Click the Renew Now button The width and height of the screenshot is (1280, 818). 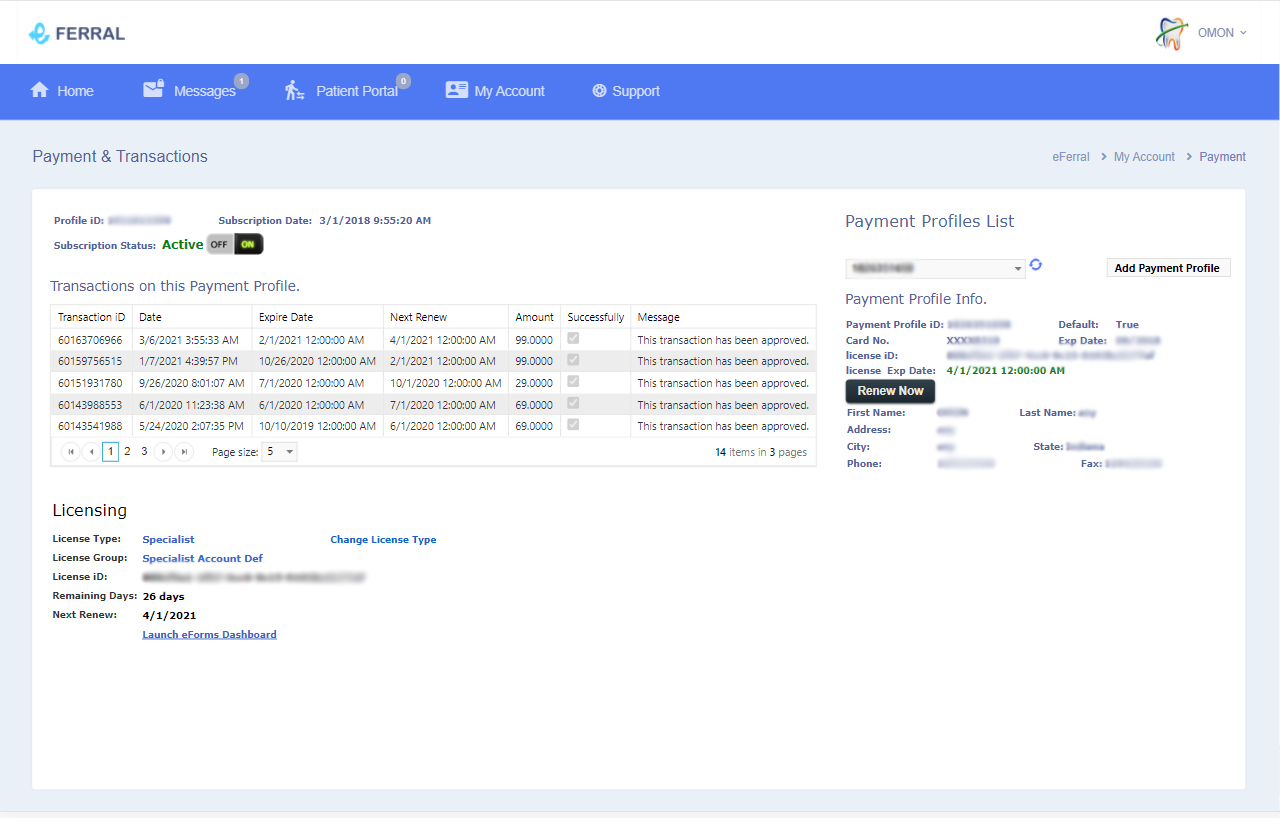(x=890, y=391)
